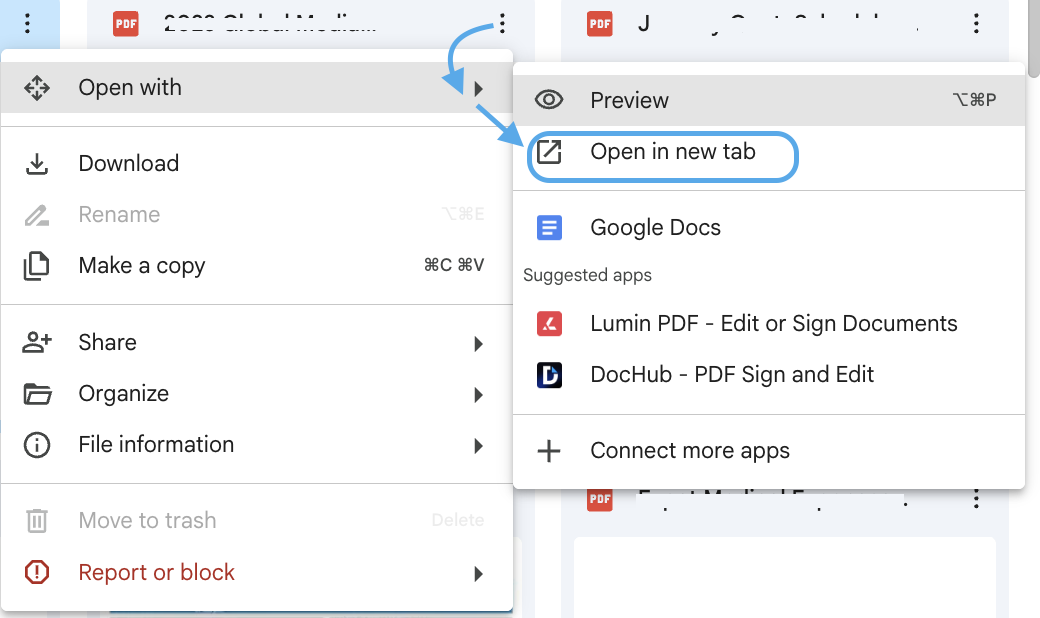This screenshot has width=1040, height=618.
Task: Click the blue Google Docs icon
Action: pos(549,227)
